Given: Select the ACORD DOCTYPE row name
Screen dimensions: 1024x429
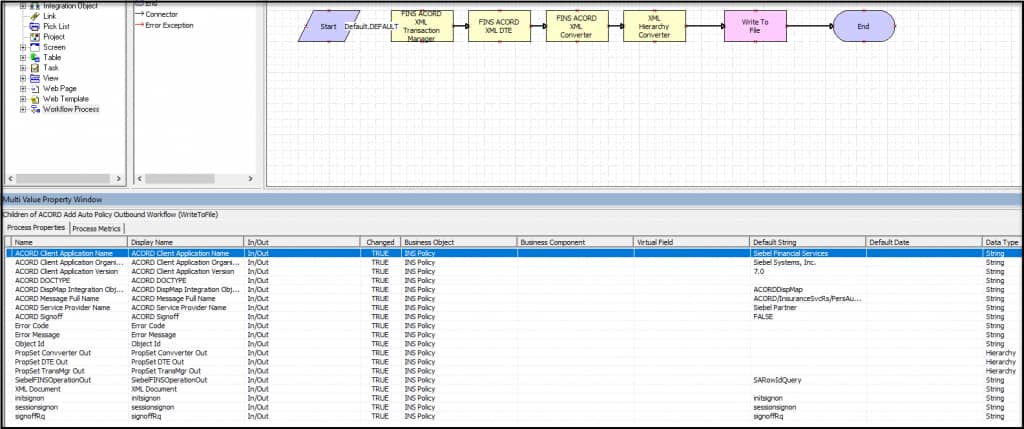Looking at the screenshot, I should 42,280.
